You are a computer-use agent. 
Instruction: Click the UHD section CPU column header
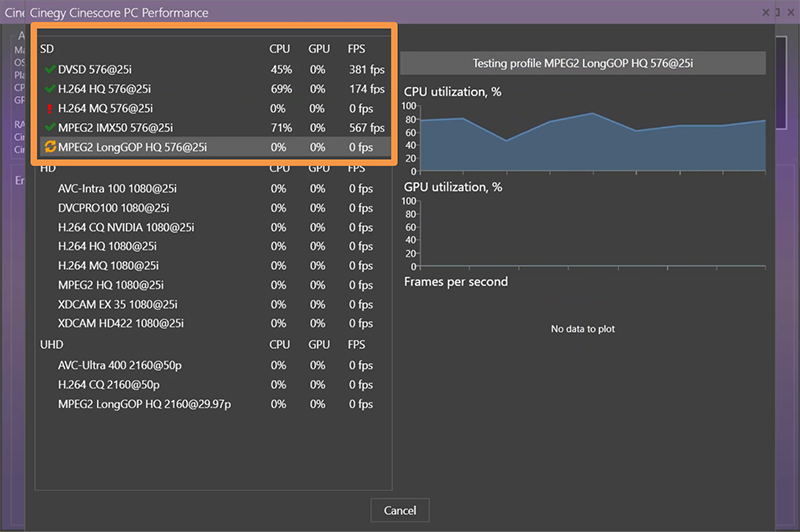280,345
